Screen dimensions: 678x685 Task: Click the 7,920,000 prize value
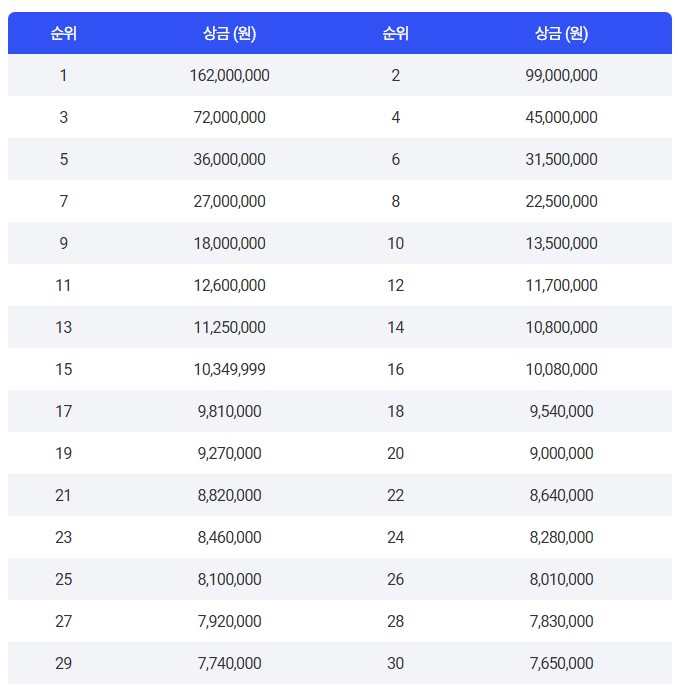(x=229, y=621)
